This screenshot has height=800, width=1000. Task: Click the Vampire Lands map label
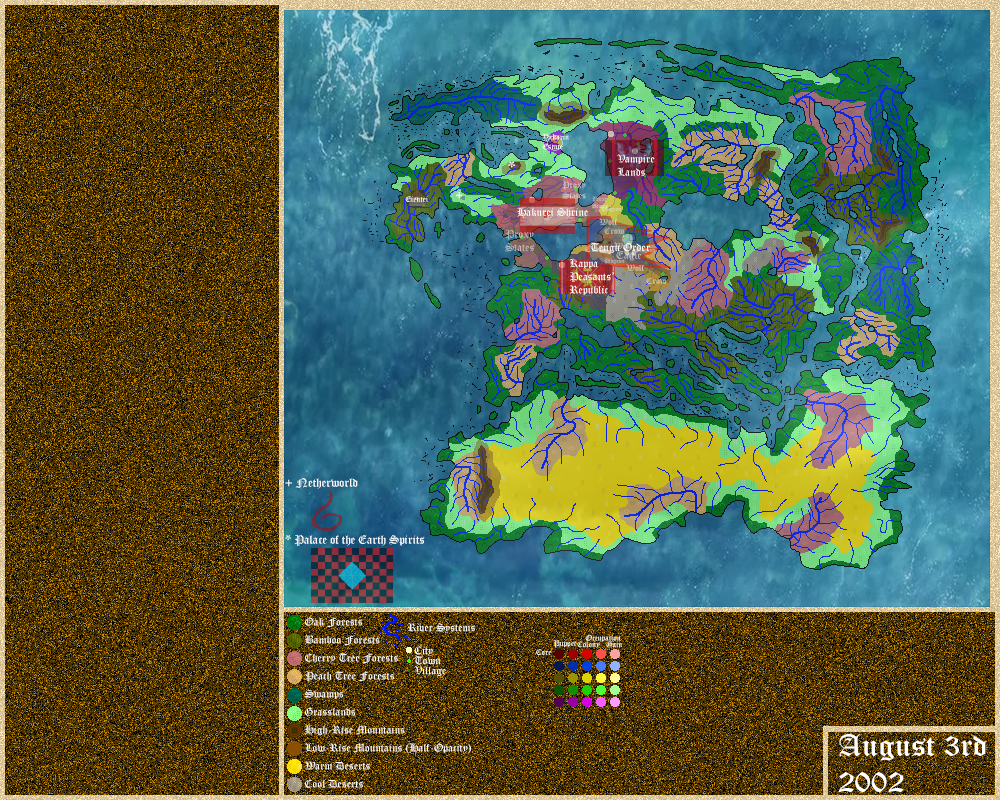tap(634, 165)
